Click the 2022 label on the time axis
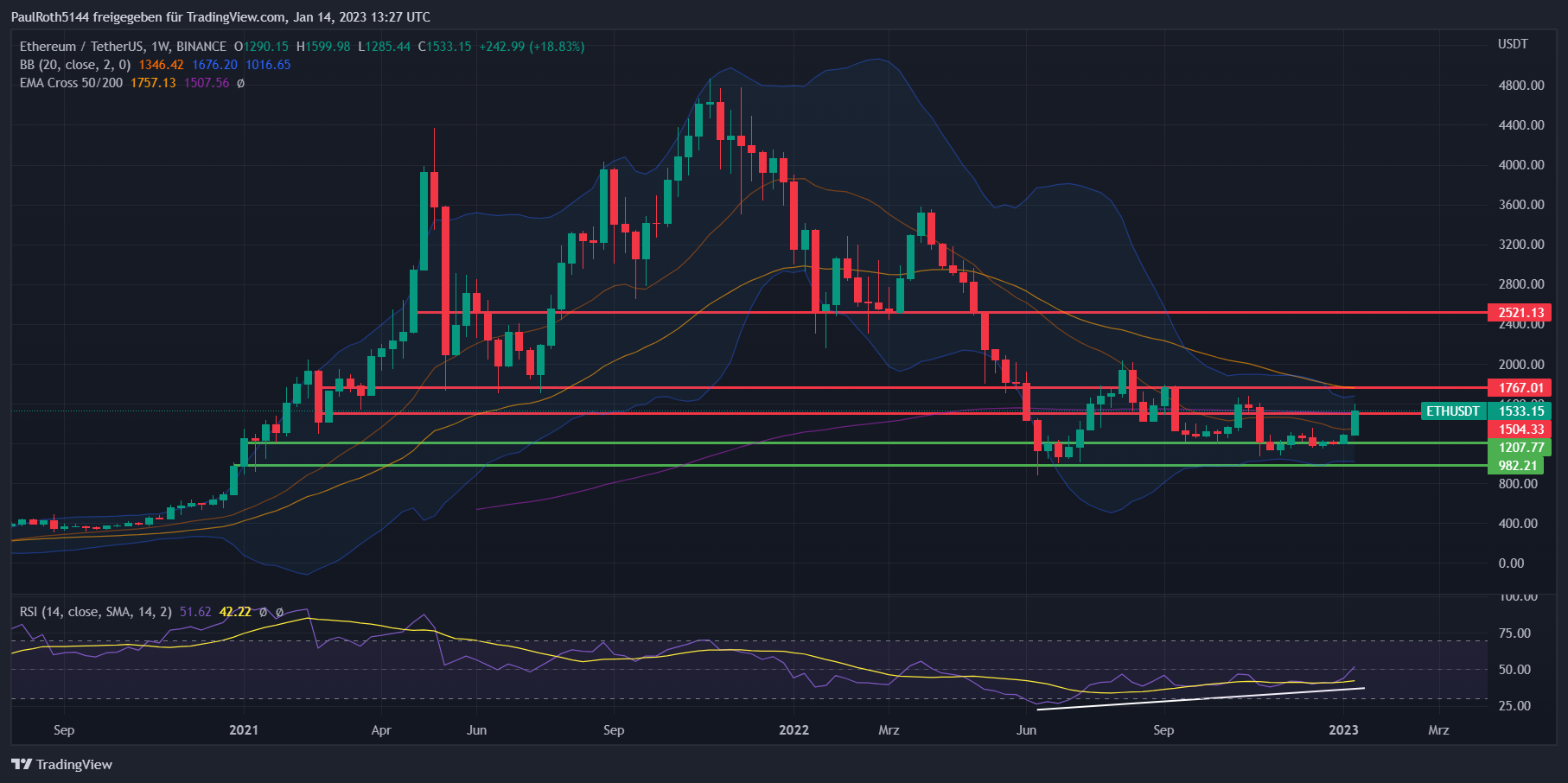 click(x=794, y=730)
